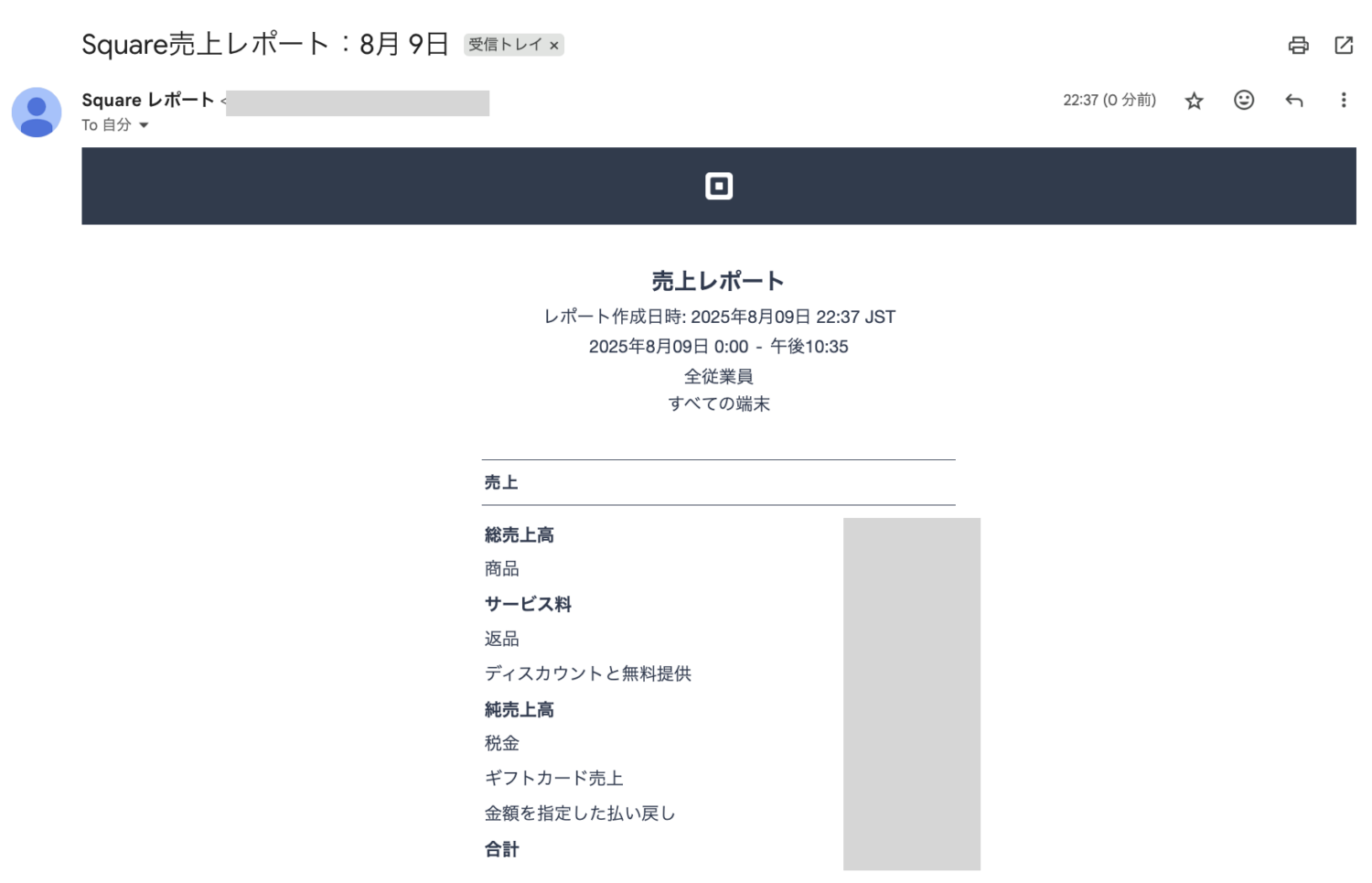Click the サービス料 row label
The image size is (1372, 883).
(x=528, y=604)
